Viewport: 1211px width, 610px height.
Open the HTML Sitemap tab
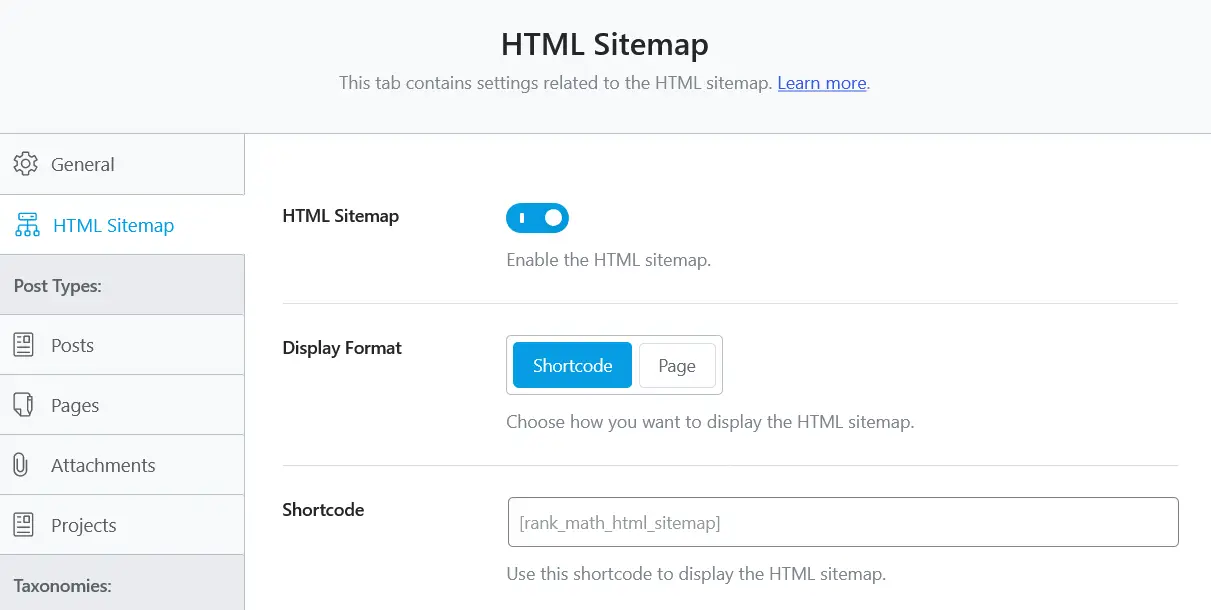pyautogui.click(x=122, y=225)
